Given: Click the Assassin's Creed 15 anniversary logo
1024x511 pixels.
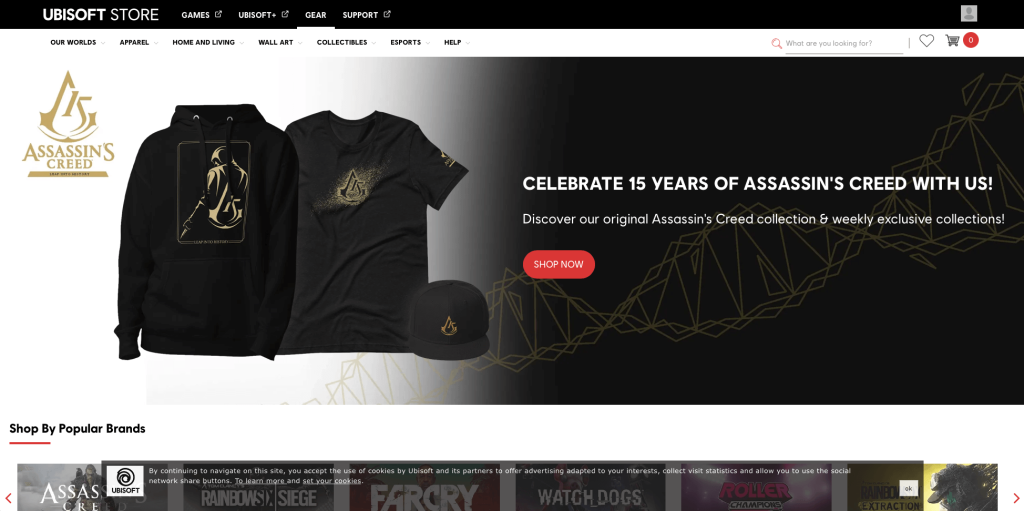Looking at the screenshot, I should pos(69,124).
